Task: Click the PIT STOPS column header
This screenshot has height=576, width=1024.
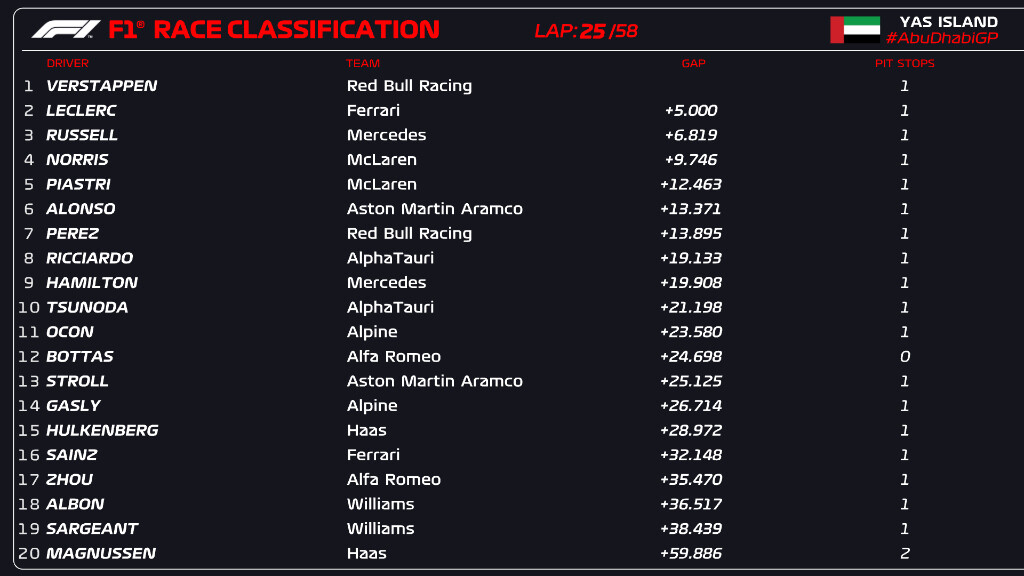Action: pos(904,63)
